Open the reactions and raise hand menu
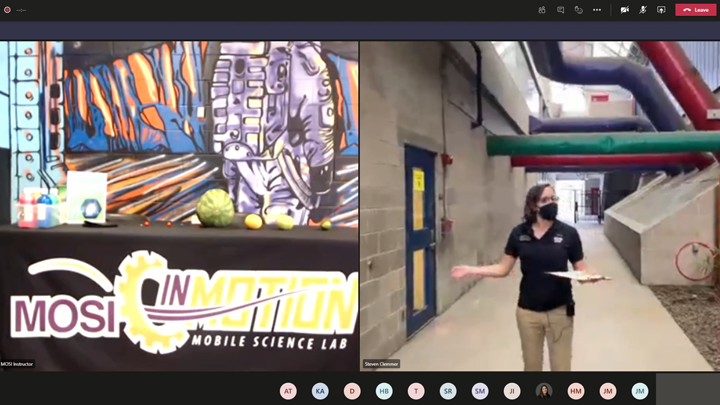 (x=579, y=10)
